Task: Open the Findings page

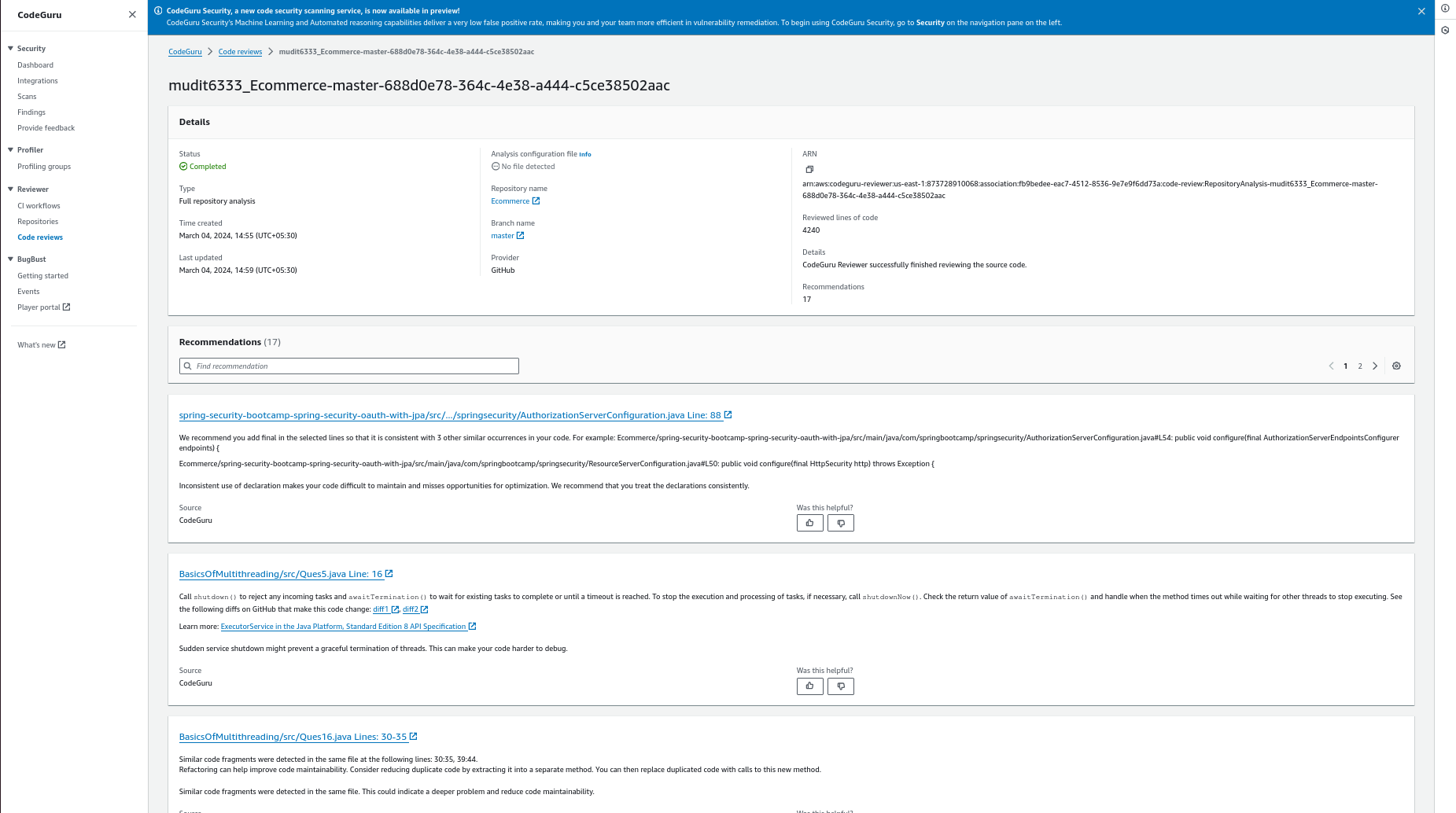Action: [x=31, y=112]
